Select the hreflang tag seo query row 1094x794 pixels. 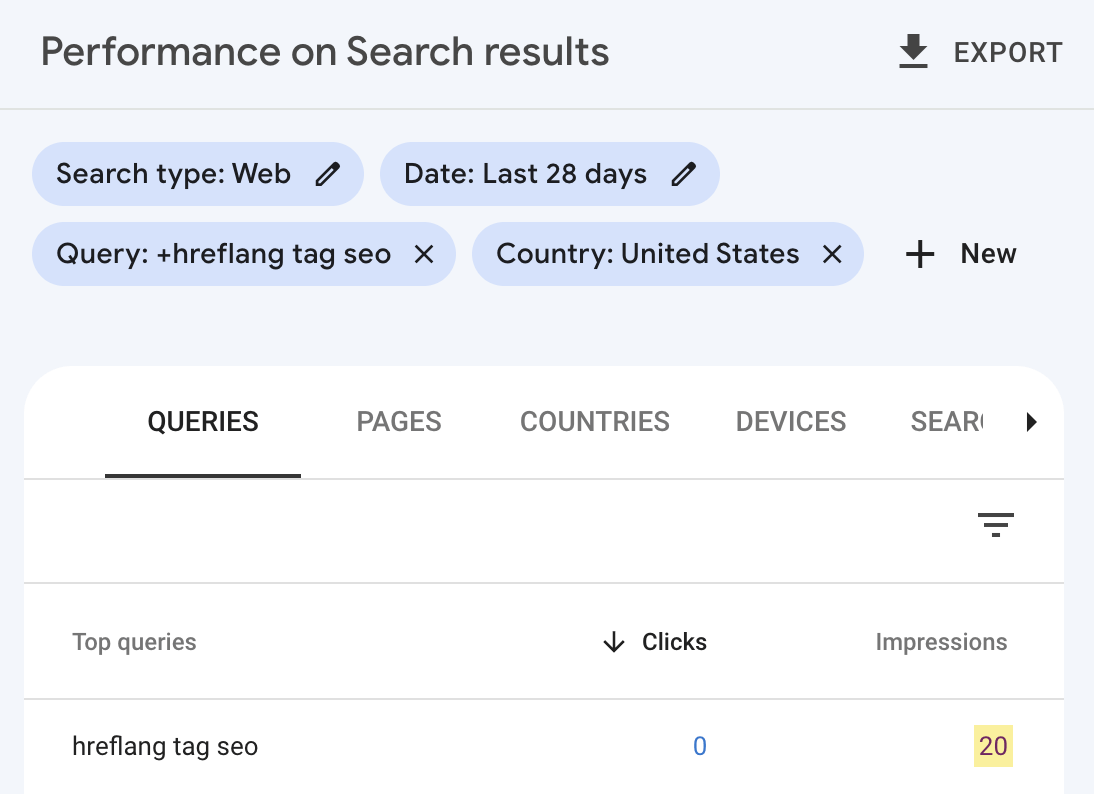(x=164, y=746)
